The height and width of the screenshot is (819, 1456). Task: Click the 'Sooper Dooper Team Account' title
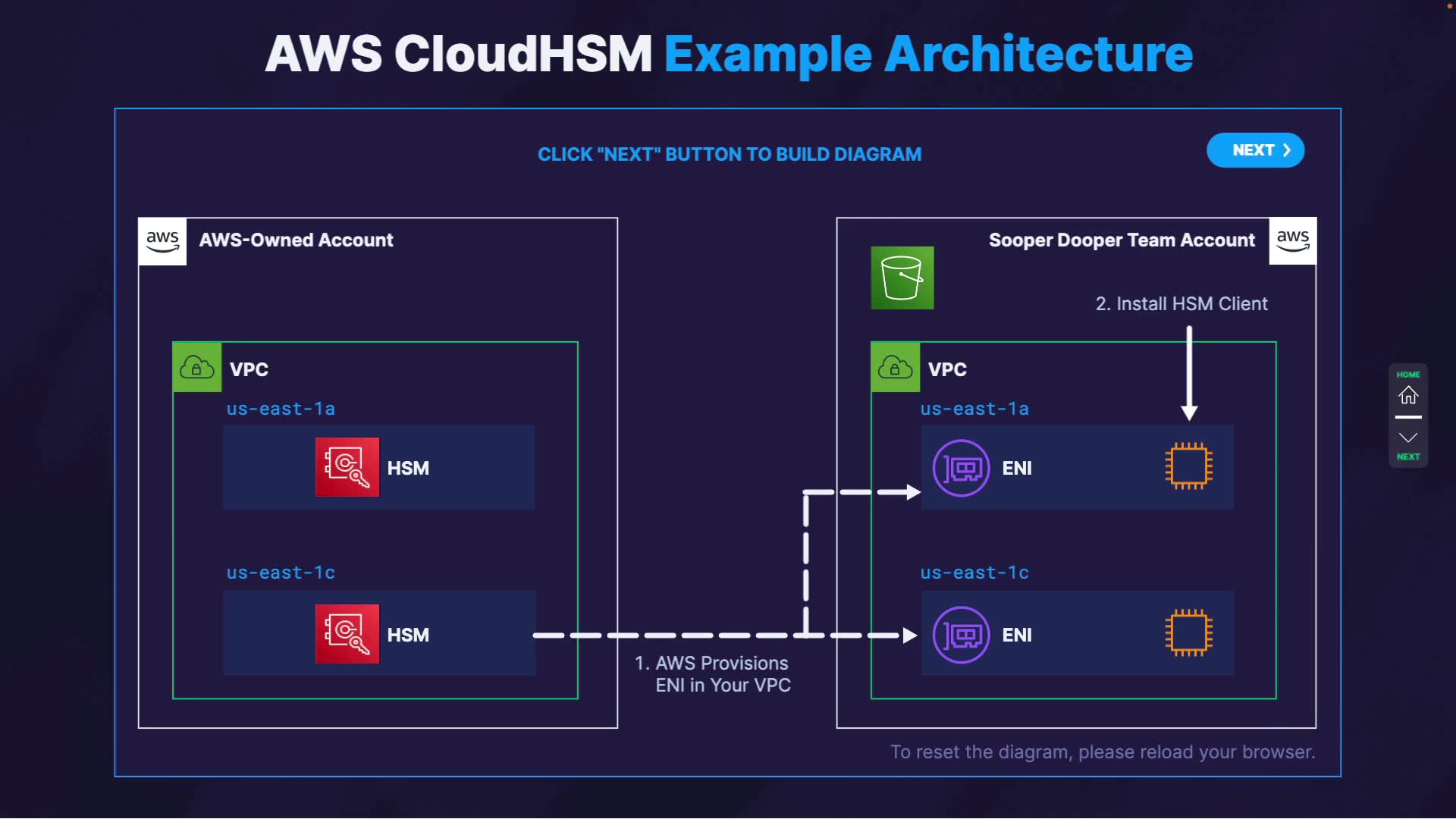pyautogui.click(x=1121, y=240)
